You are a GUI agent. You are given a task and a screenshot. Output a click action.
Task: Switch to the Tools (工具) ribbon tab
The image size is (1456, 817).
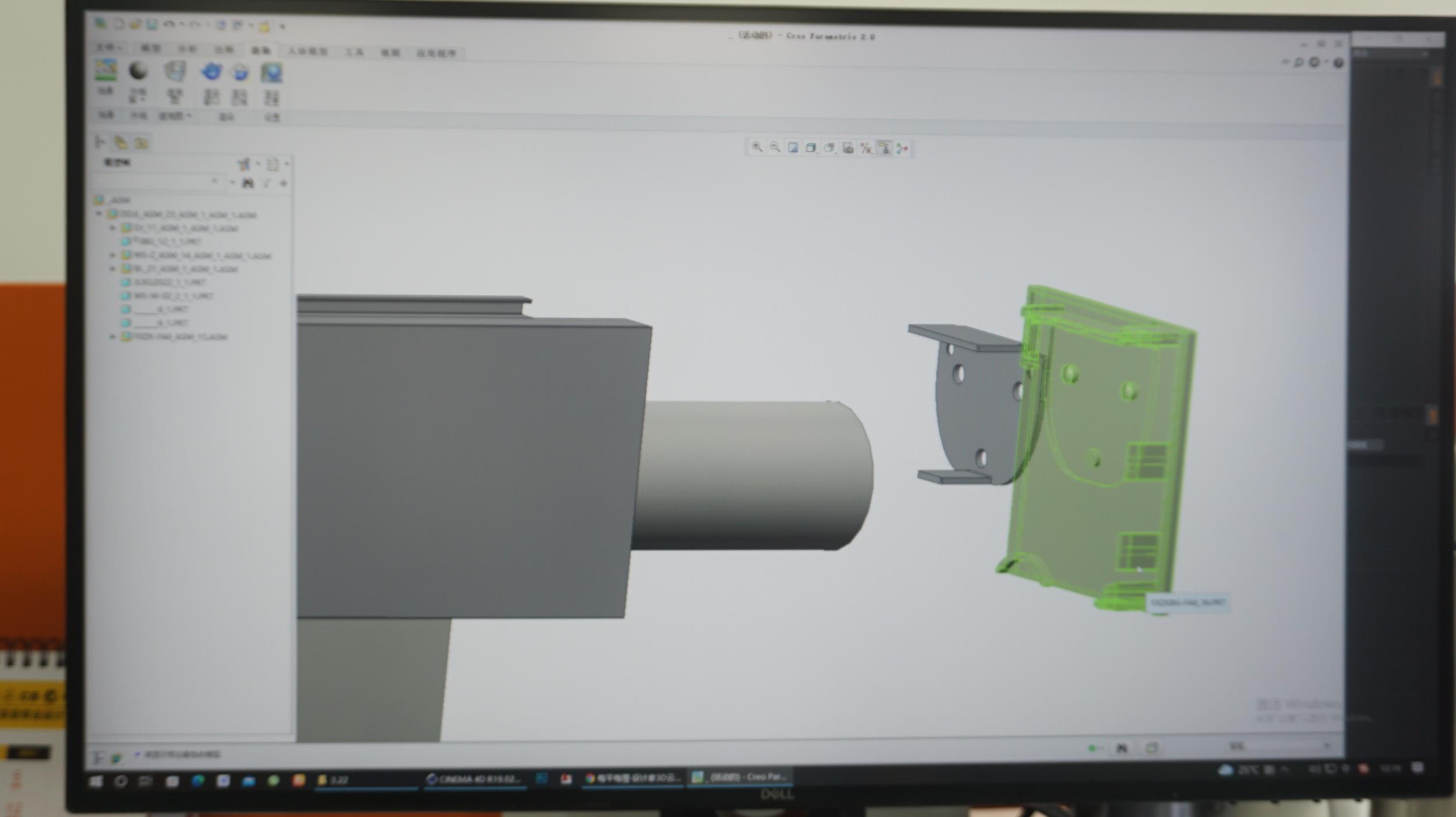pyautogui.click(x=354, y=52)
